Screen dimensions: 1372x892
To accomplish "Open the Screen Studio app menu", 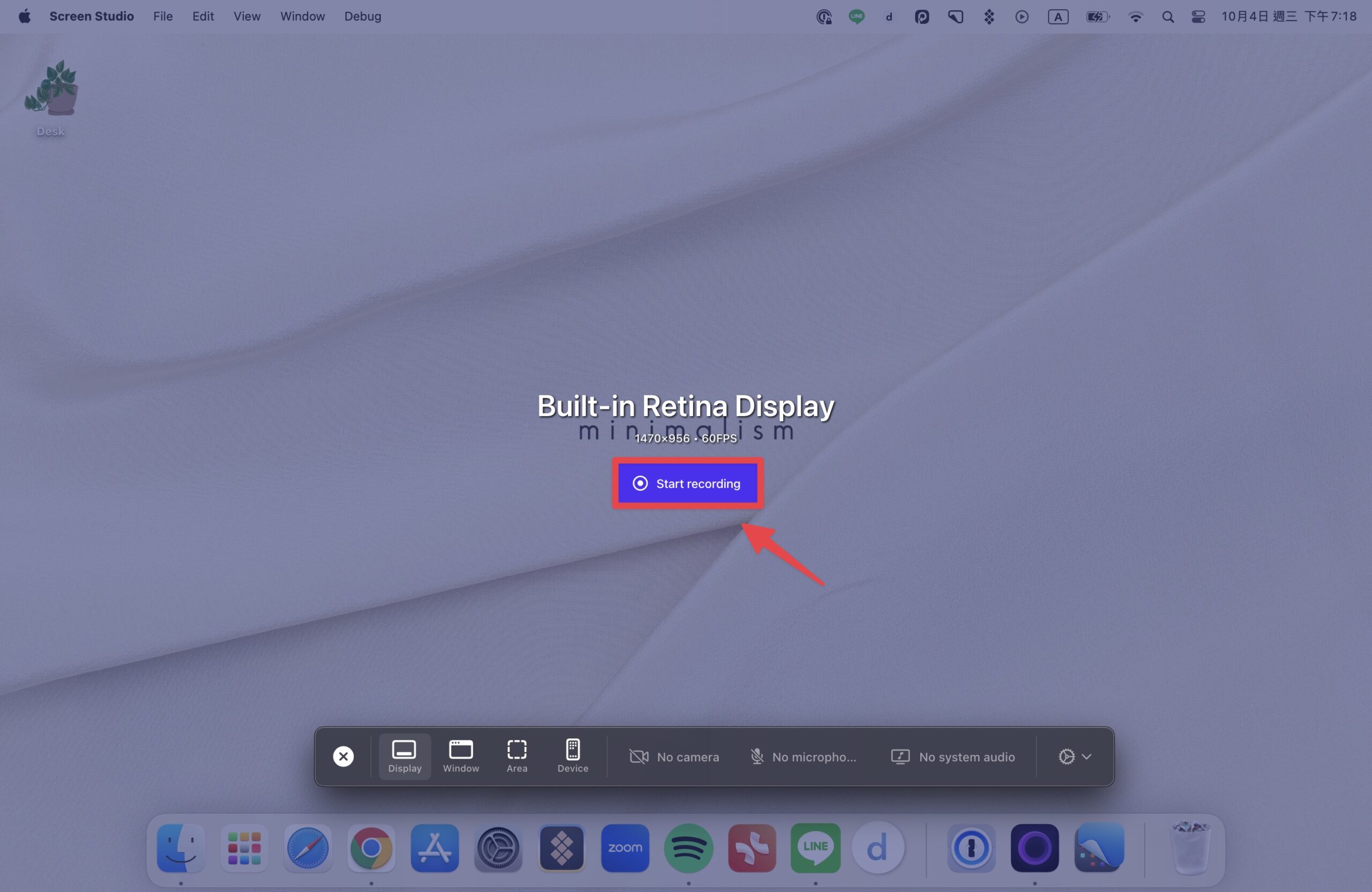I will tap(92, 16).
